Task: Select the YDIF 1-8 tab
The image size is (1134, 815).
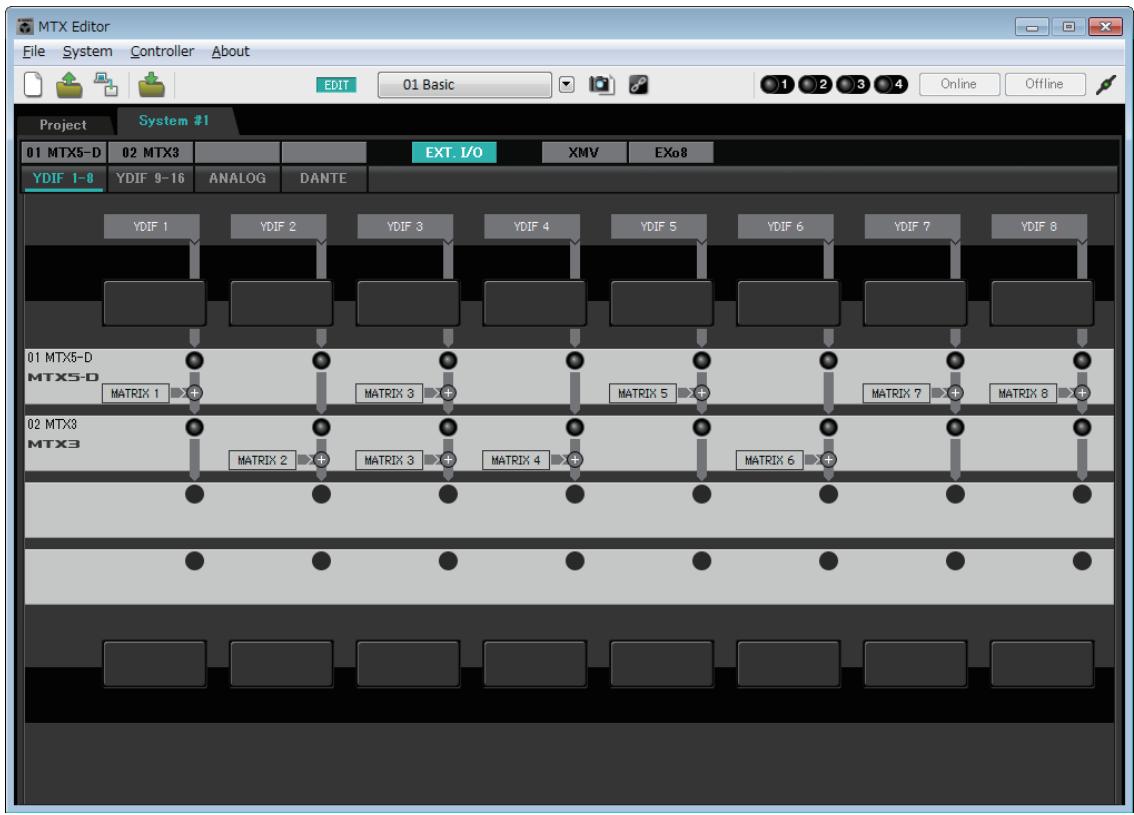Action: [x=63, y=178]
